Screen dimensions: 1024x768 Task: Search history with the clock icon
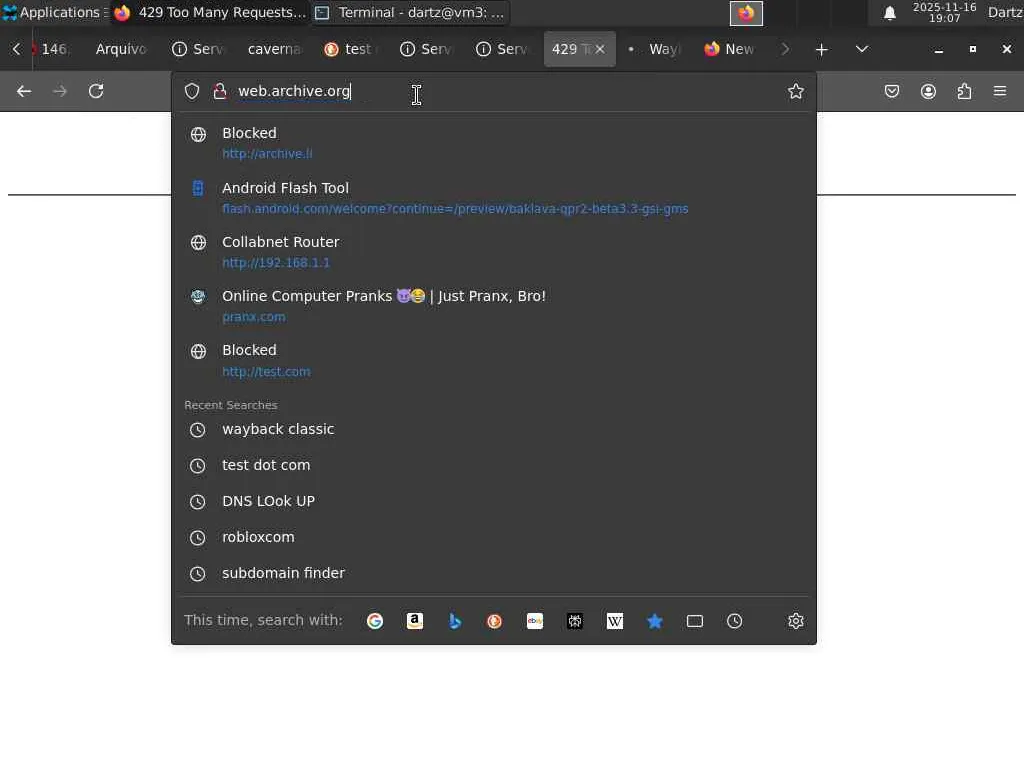point(735,621)
